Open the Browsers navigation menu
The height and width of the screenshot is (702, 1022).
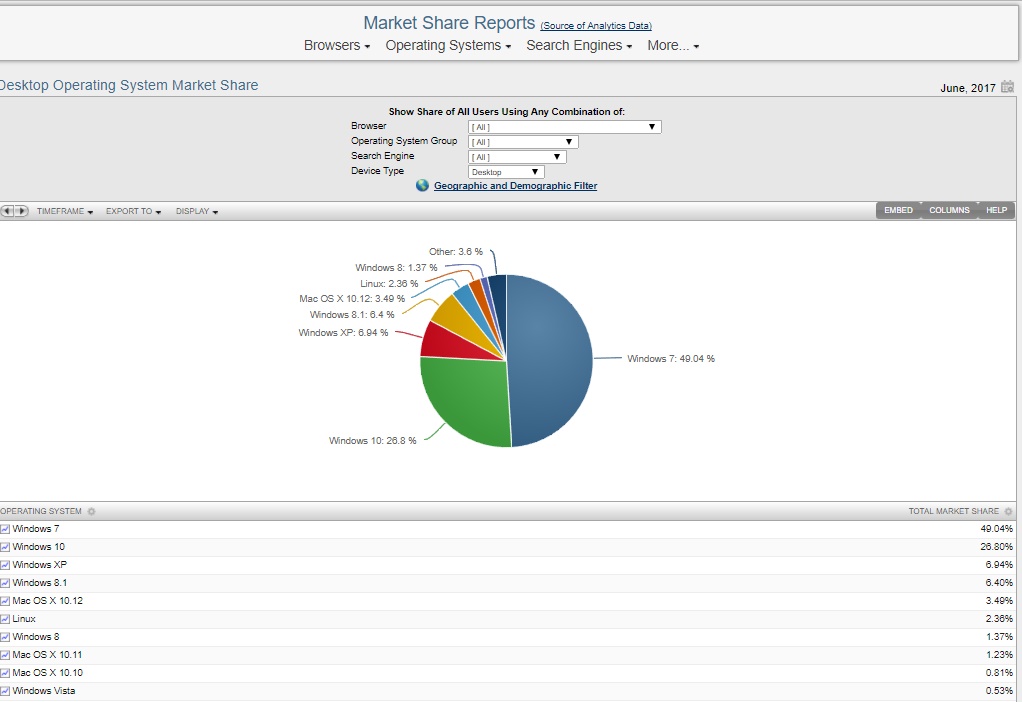click(336, 46)
